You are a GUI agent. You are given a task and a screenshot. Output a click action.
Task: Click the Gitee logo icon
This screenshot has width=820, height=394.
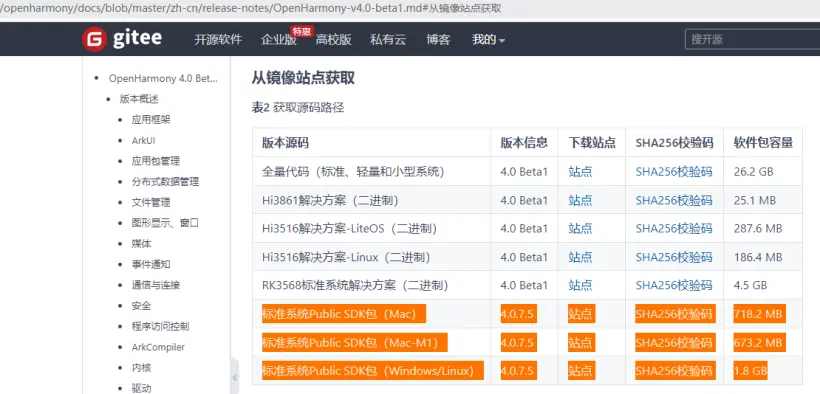click(94, 39)
